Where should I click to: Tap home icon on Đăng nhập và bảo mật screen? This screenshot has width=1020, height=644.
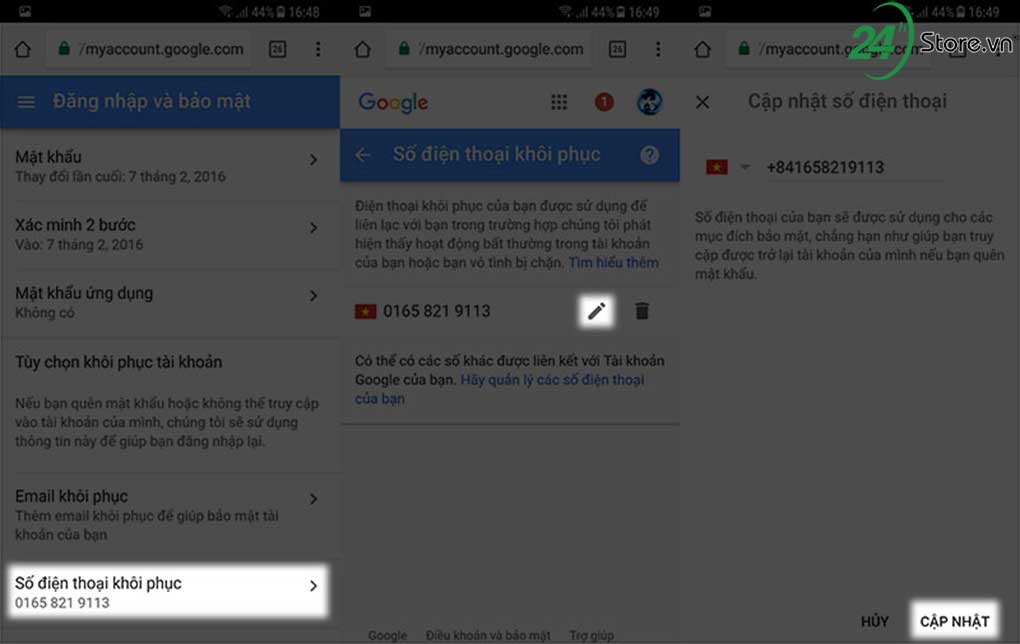click(23, 49)
